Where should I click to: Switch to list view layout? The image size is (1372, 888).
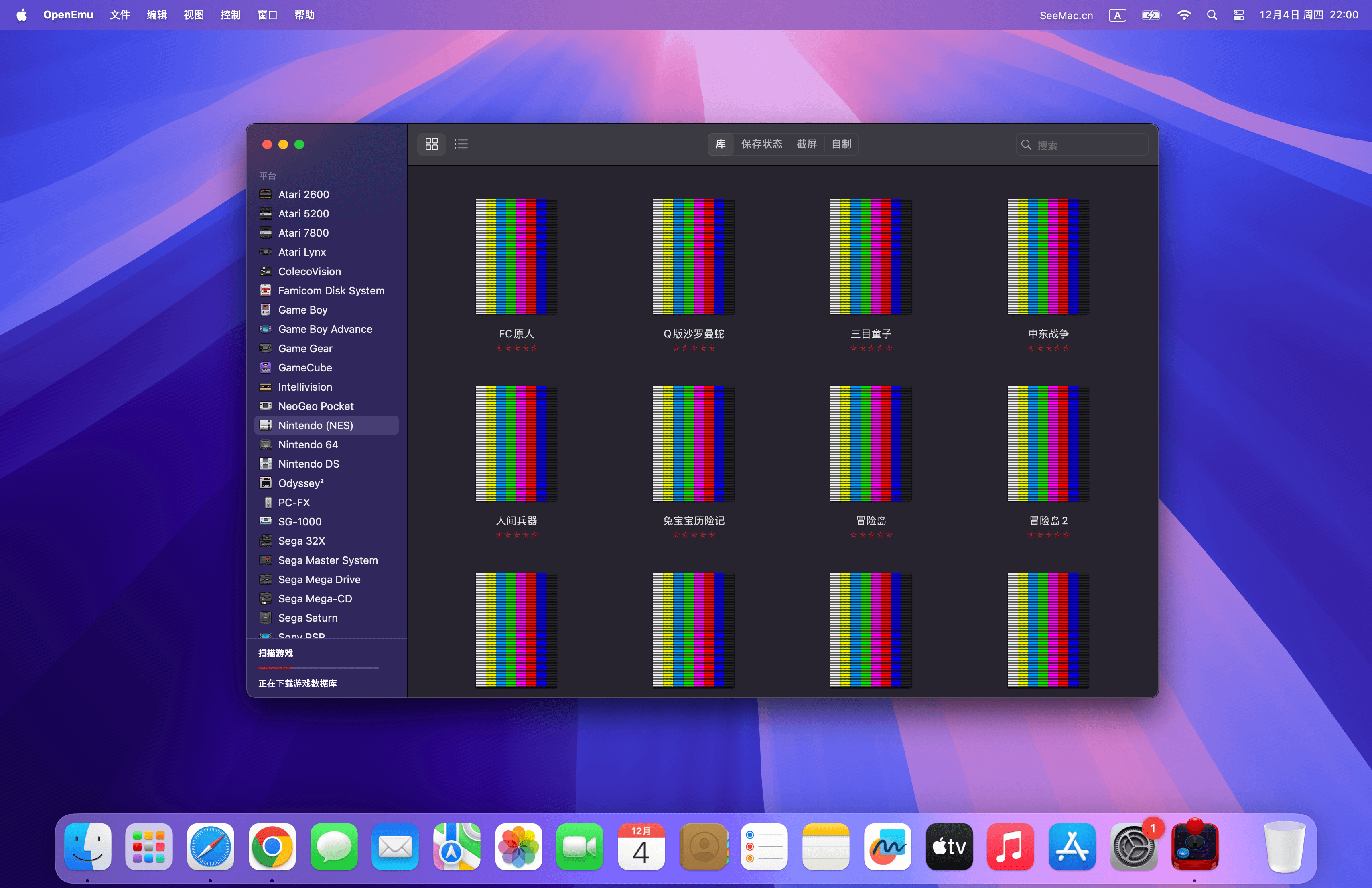pyautogui.click(x=461, y=144)
